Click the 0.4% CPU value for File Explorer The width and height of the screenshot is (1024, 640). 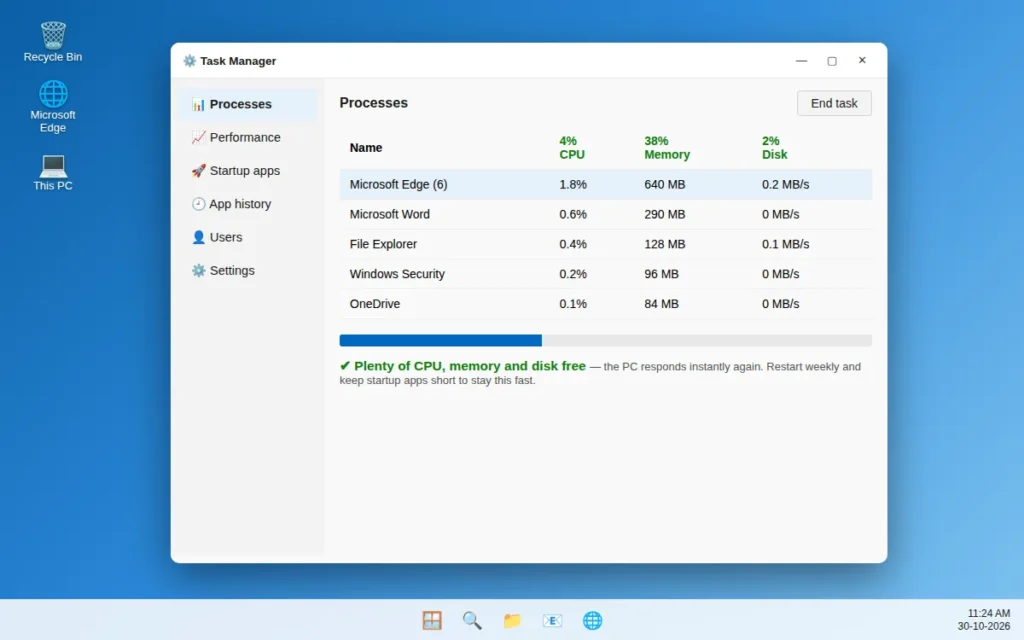573,244
